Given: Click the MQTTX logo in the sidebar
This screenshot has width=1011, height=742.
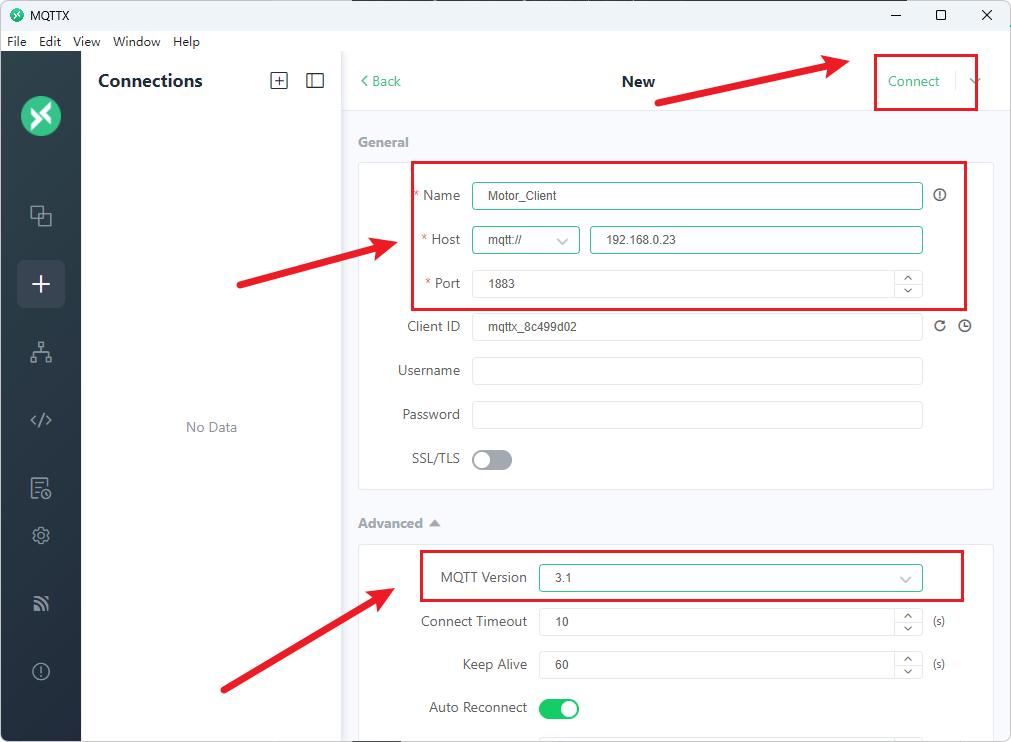Looking at the screenshot, I should click(x=41, y=116).
